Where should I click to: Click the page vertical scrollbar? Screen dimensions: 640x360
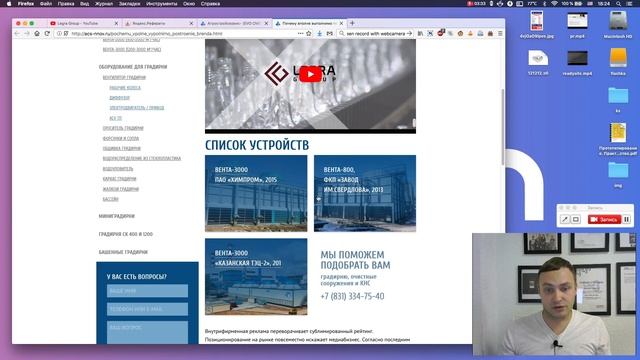pos(502,127)
